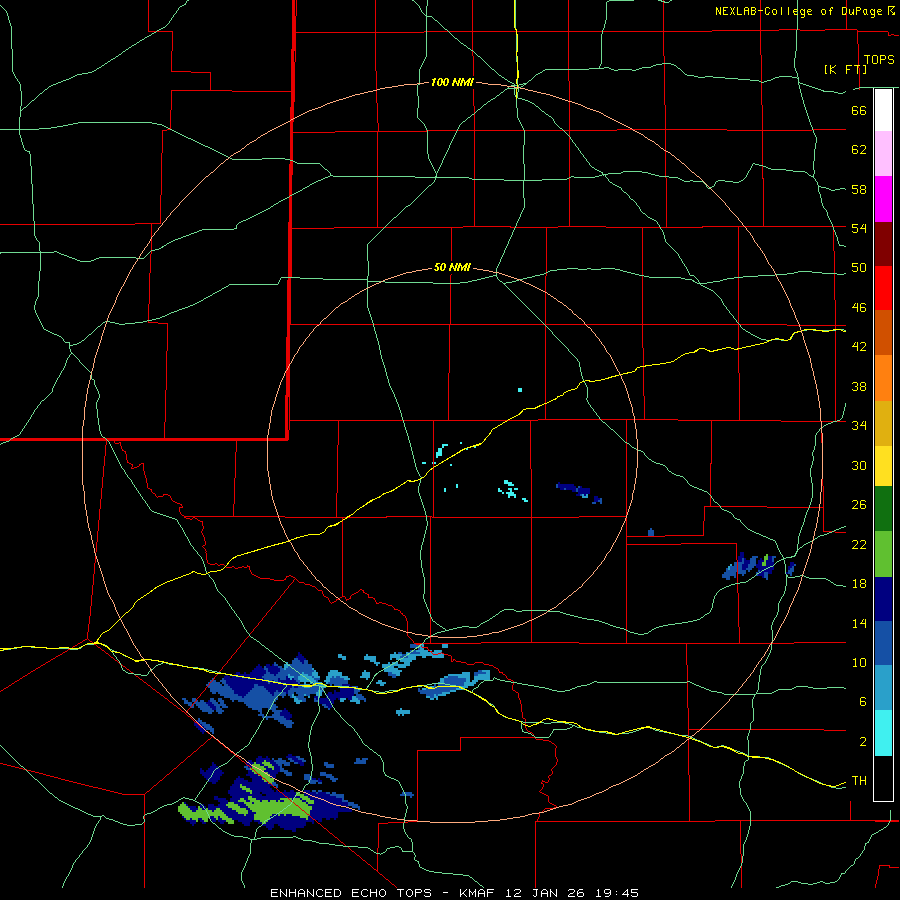Click the blue echo cluster at the east ring edge
Viewport: 900px width, 900px height.
tap(758, 567)
